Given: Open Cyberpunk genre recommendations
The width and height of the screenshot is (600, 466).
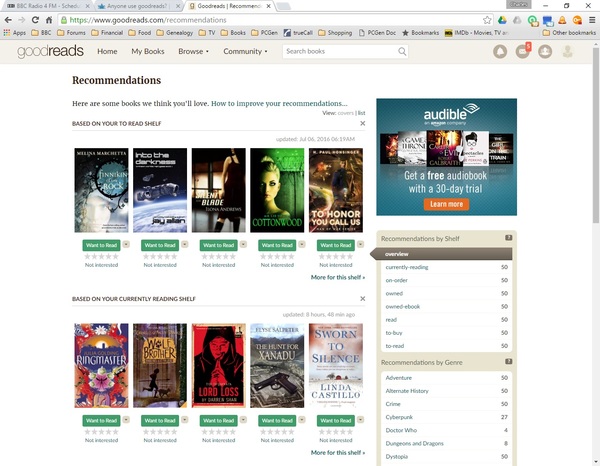Looking at the screenshot, I should 399,417.
